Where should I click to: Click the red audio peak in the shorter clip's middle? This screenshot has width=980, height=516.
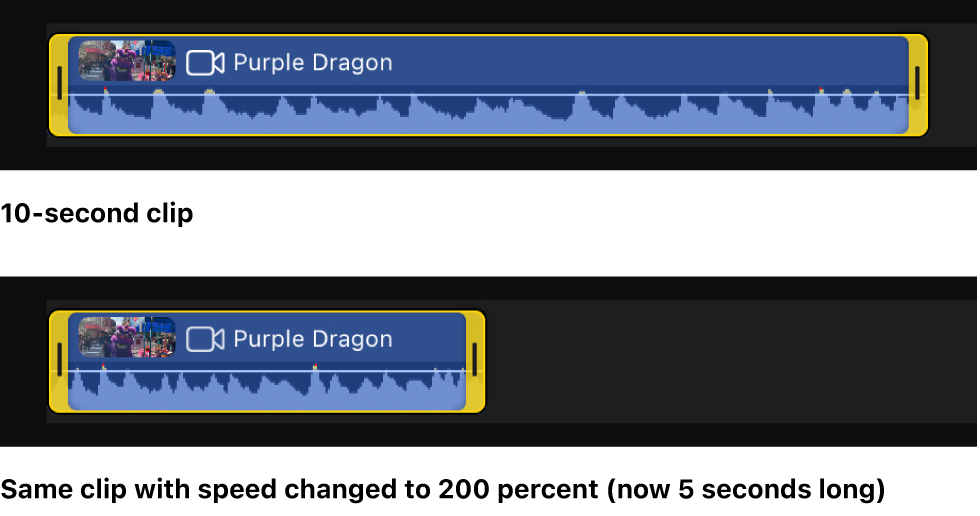pyautogui.click(x=315, y=367)
